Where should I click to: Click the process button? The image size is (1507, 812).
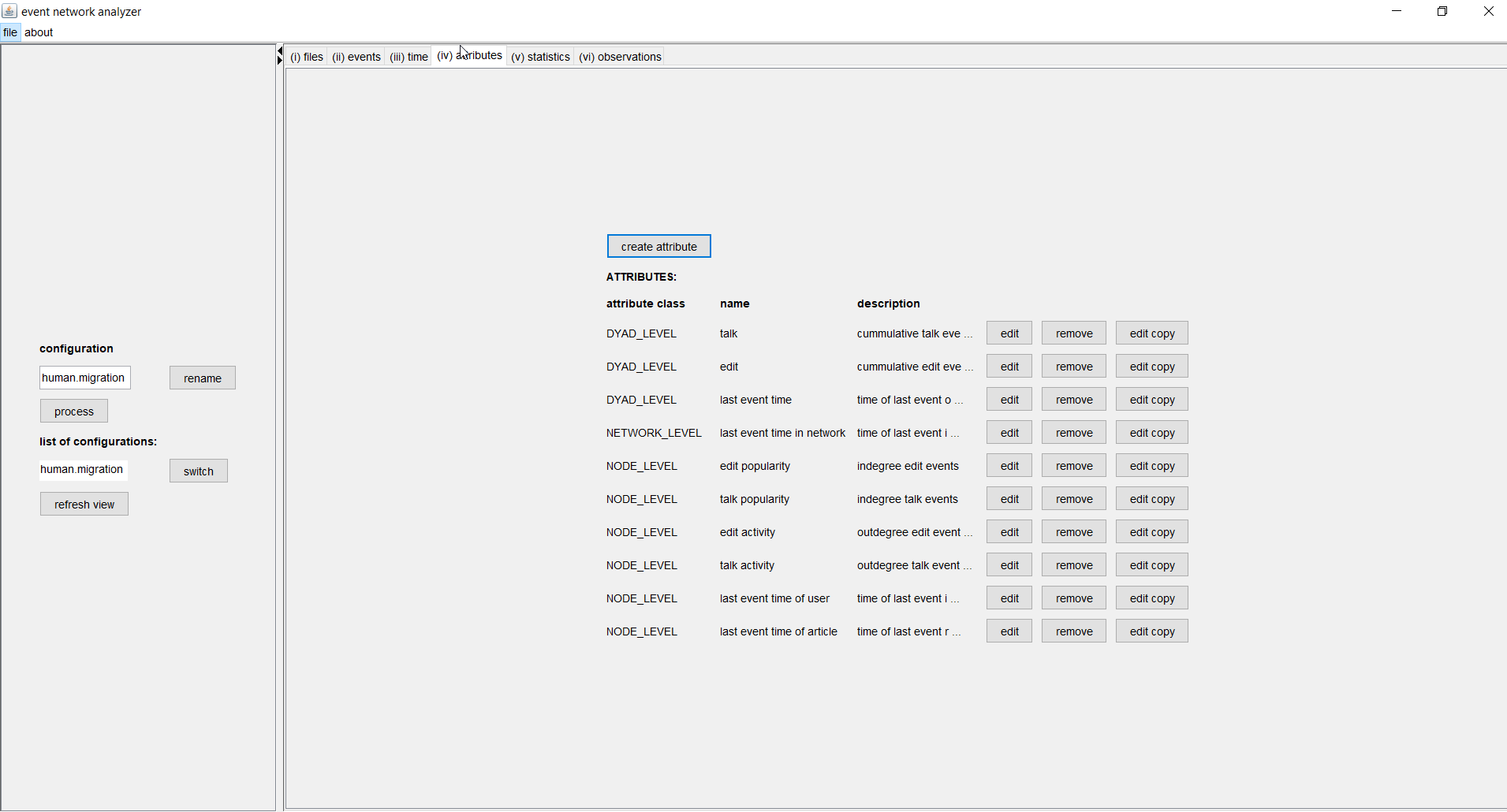(x=74, y=412)
